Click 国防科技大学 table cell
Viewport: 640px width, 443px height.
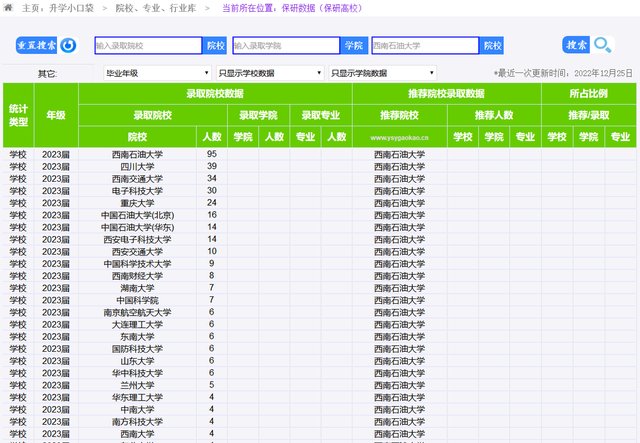(x=137, y=349)
